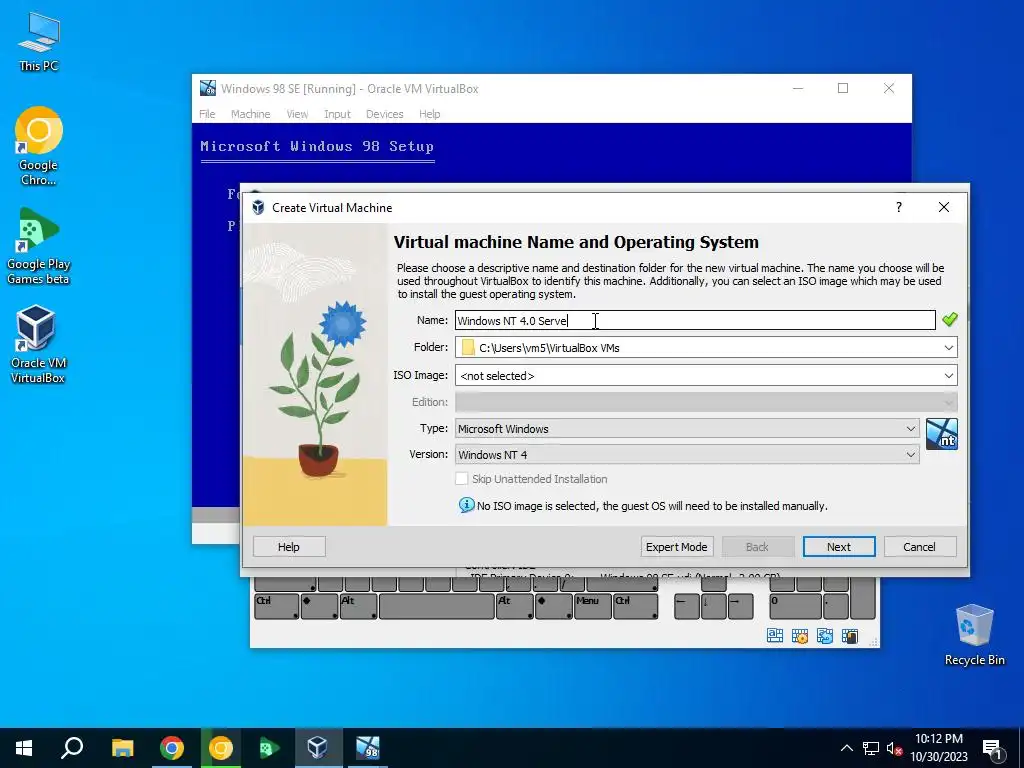Click the Google Play Games taskbar icon

tap(269, 748)
